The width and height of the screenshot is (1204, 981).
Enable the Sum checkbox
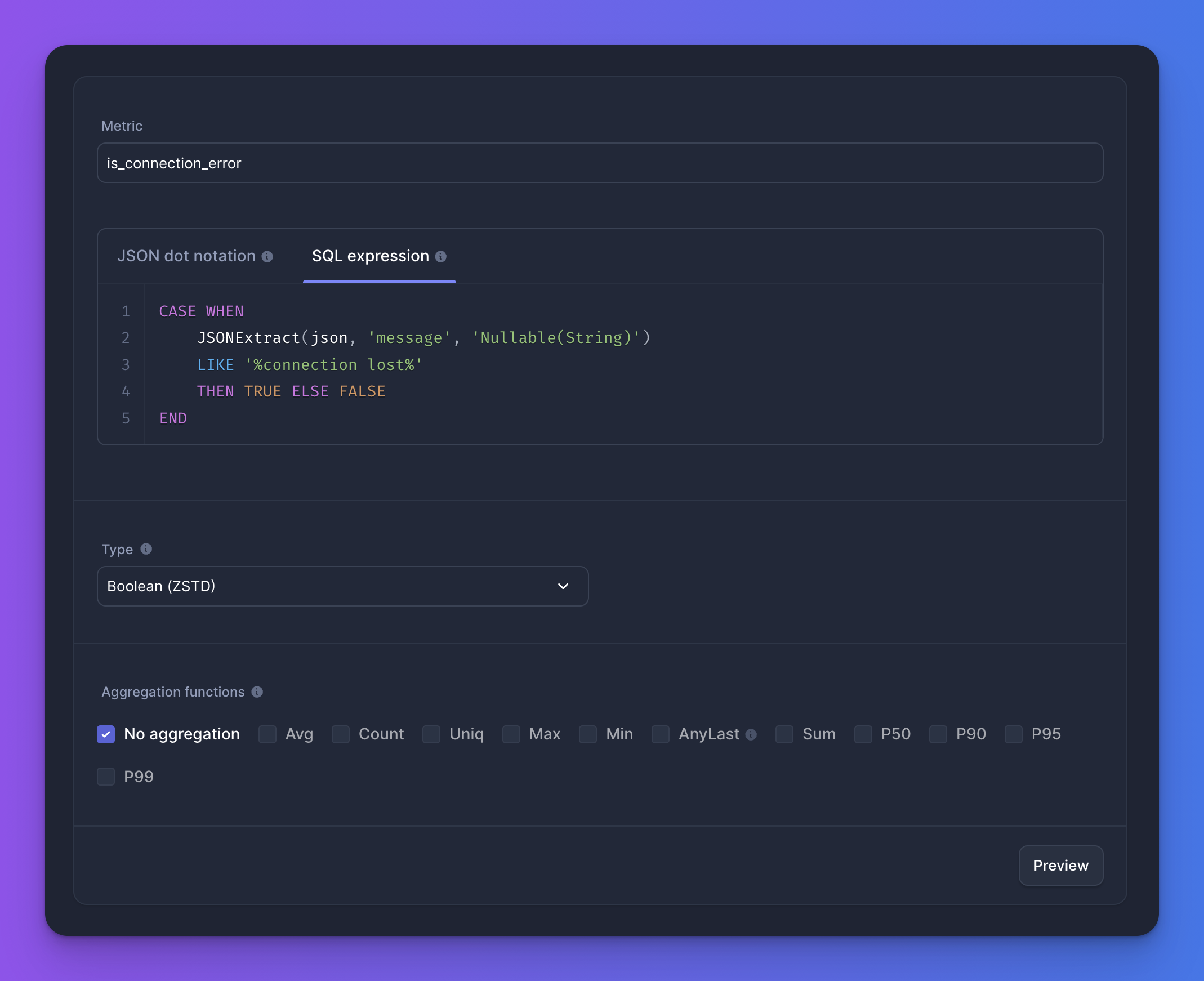coord(784,734)
